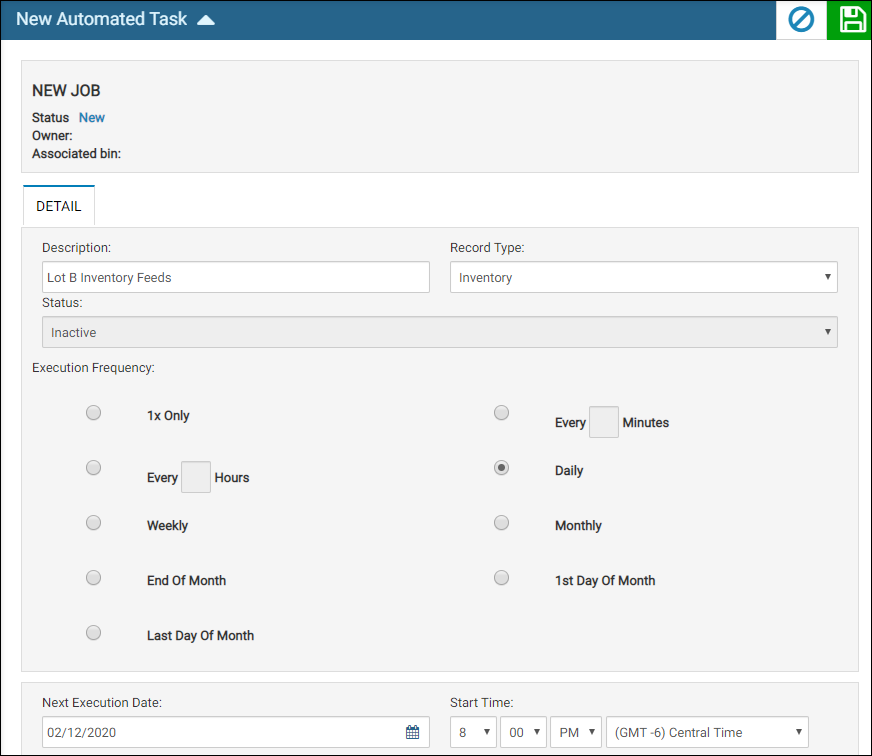Image resolution: width=872 pixels, height=756 pixels.
Task: Choose the Last Day Of Month option
Action: coord(93,633)
